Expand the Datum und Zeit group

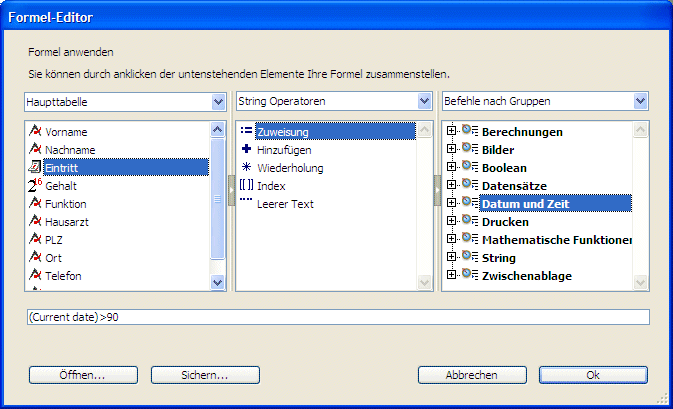[x=452, y=204]
